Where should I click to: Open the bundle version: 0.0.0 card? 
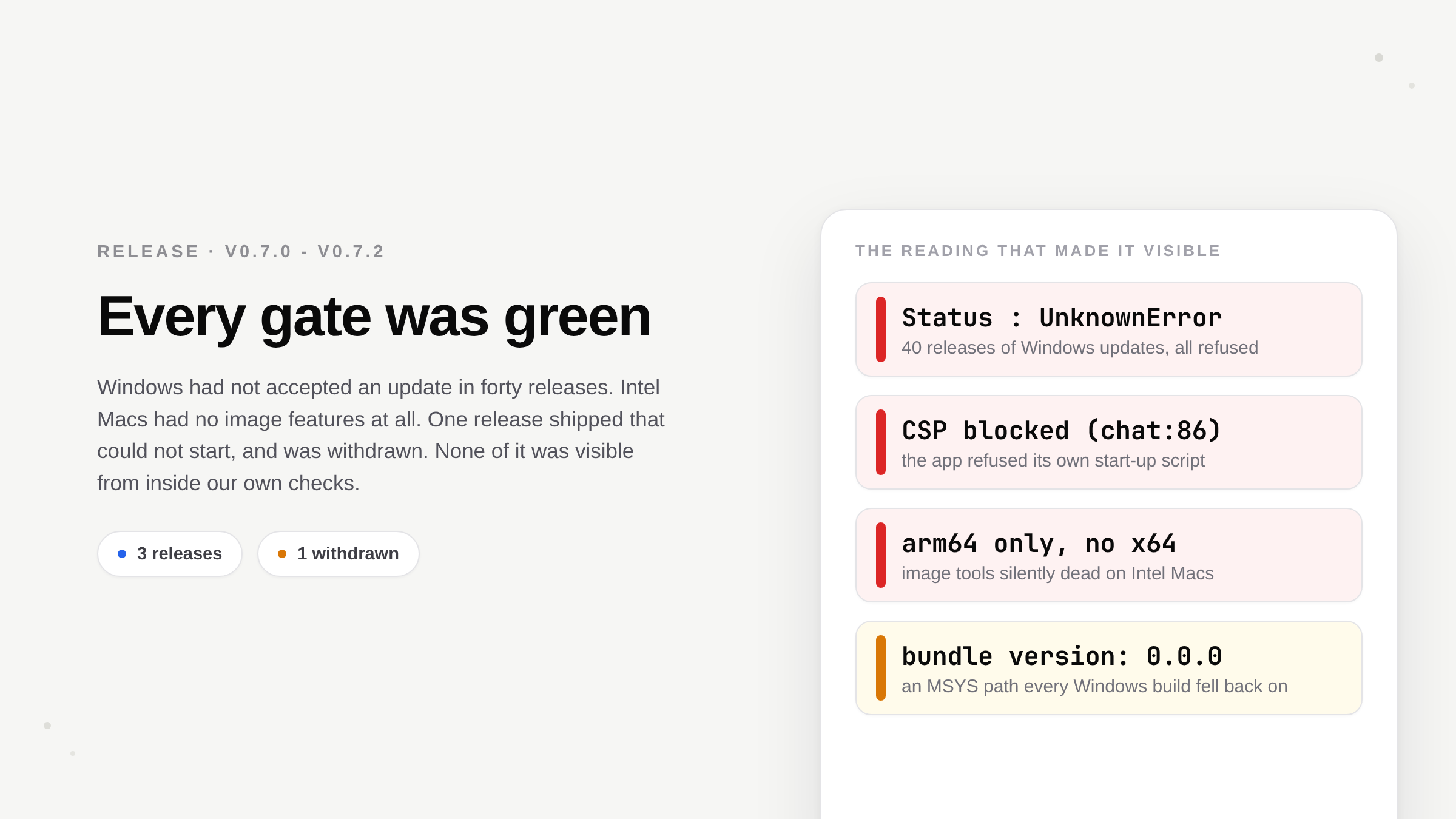pos(1109,668)
